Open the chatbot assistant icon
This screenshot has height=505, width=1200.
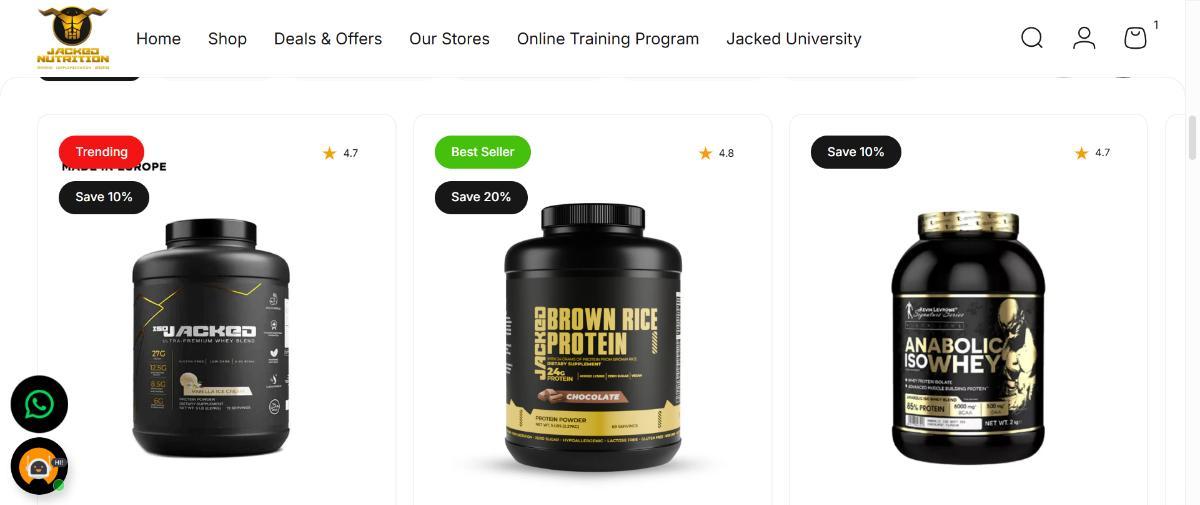click(x=39, y=466)
